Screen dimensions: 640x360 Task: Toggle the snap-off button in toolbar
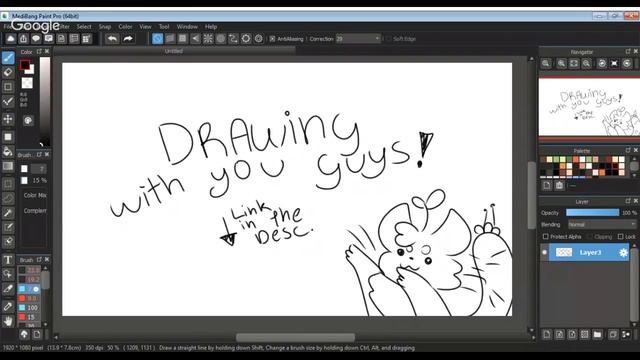157,39
